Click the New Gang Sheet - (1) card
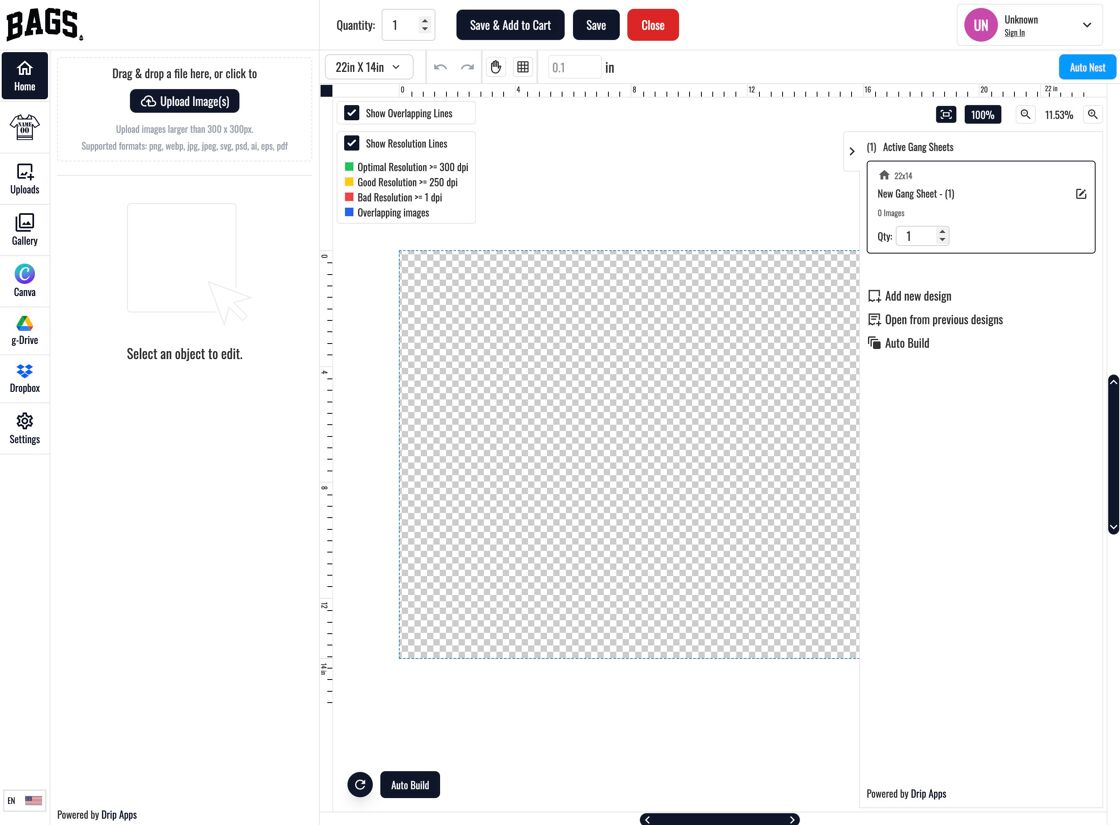The image size is (1120, 825). pos(981,207)
